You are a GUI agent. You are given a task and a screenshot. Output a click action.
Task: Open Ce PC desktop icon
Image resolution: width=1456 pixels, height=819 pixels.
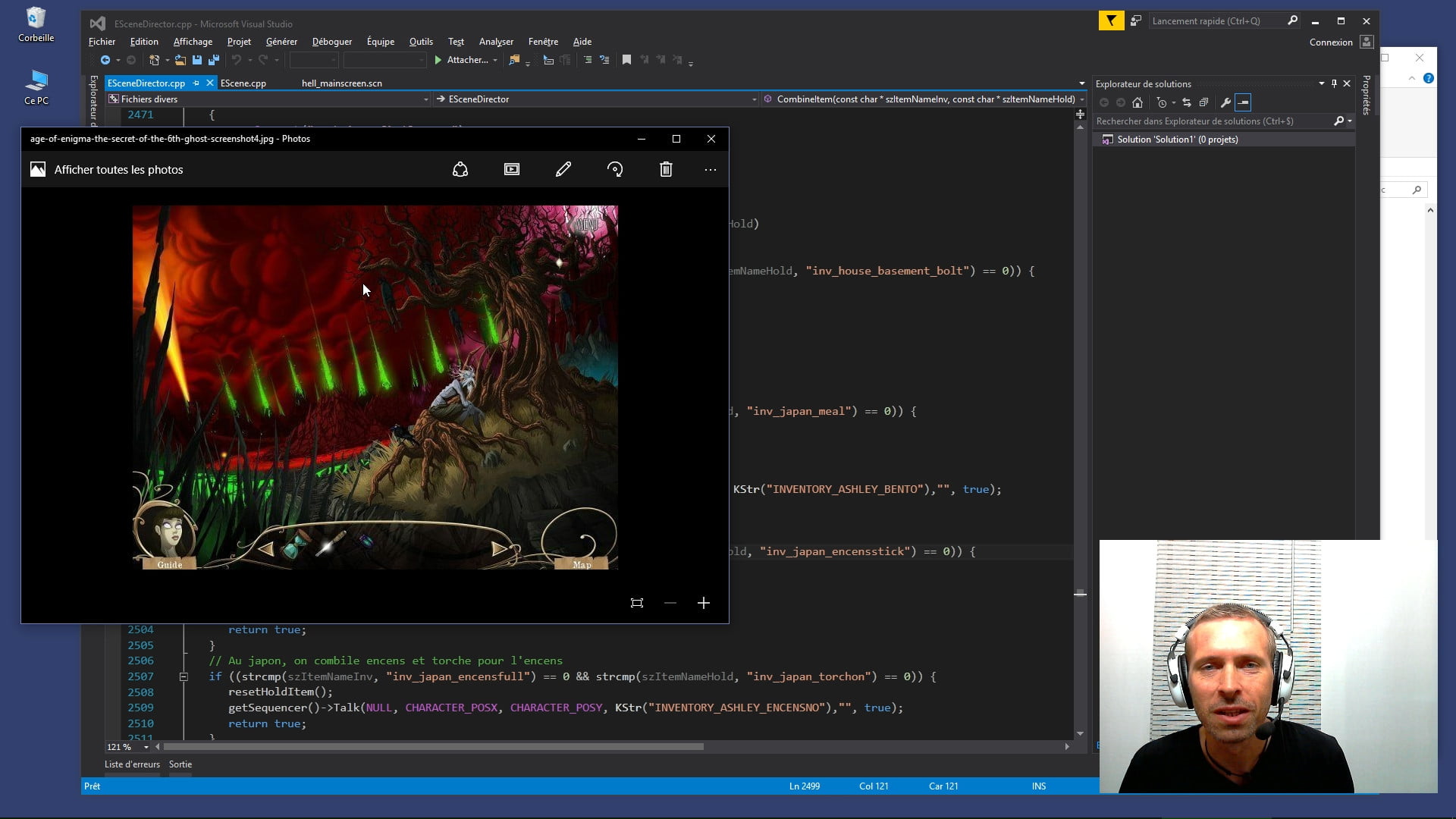36,87
